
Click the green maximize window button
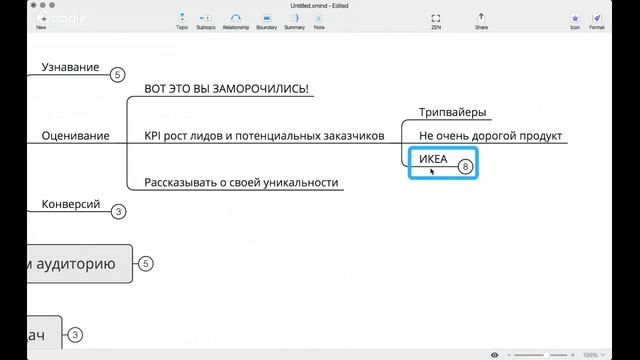(52, 5)
